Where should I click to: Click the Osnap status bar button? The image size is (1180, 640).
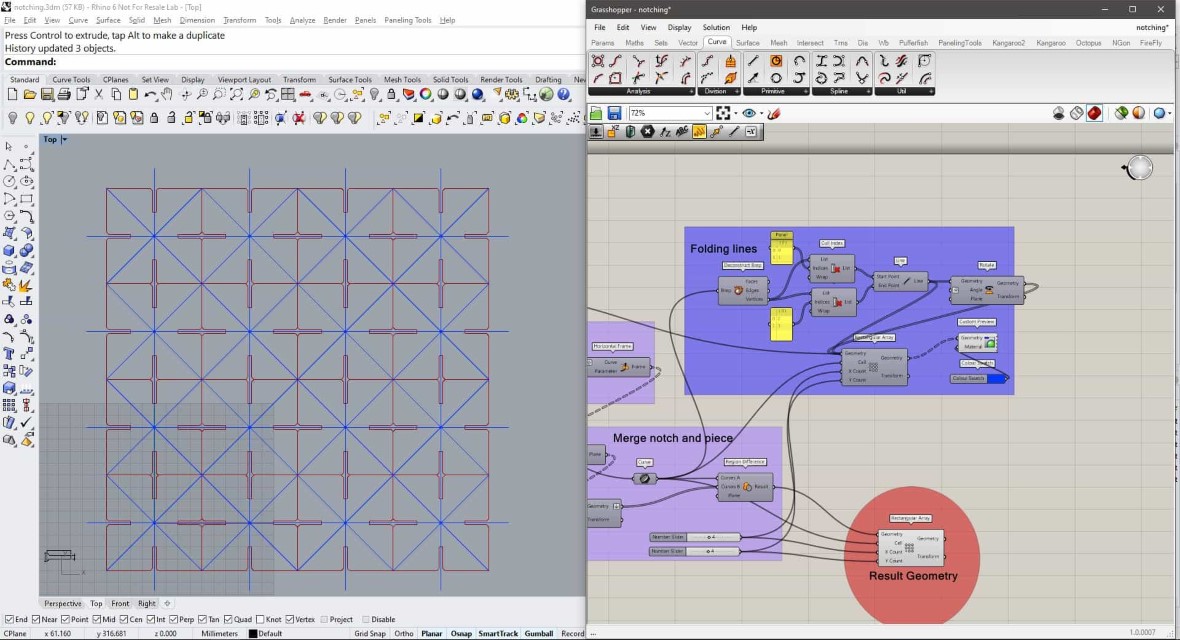tap(461, 633)
